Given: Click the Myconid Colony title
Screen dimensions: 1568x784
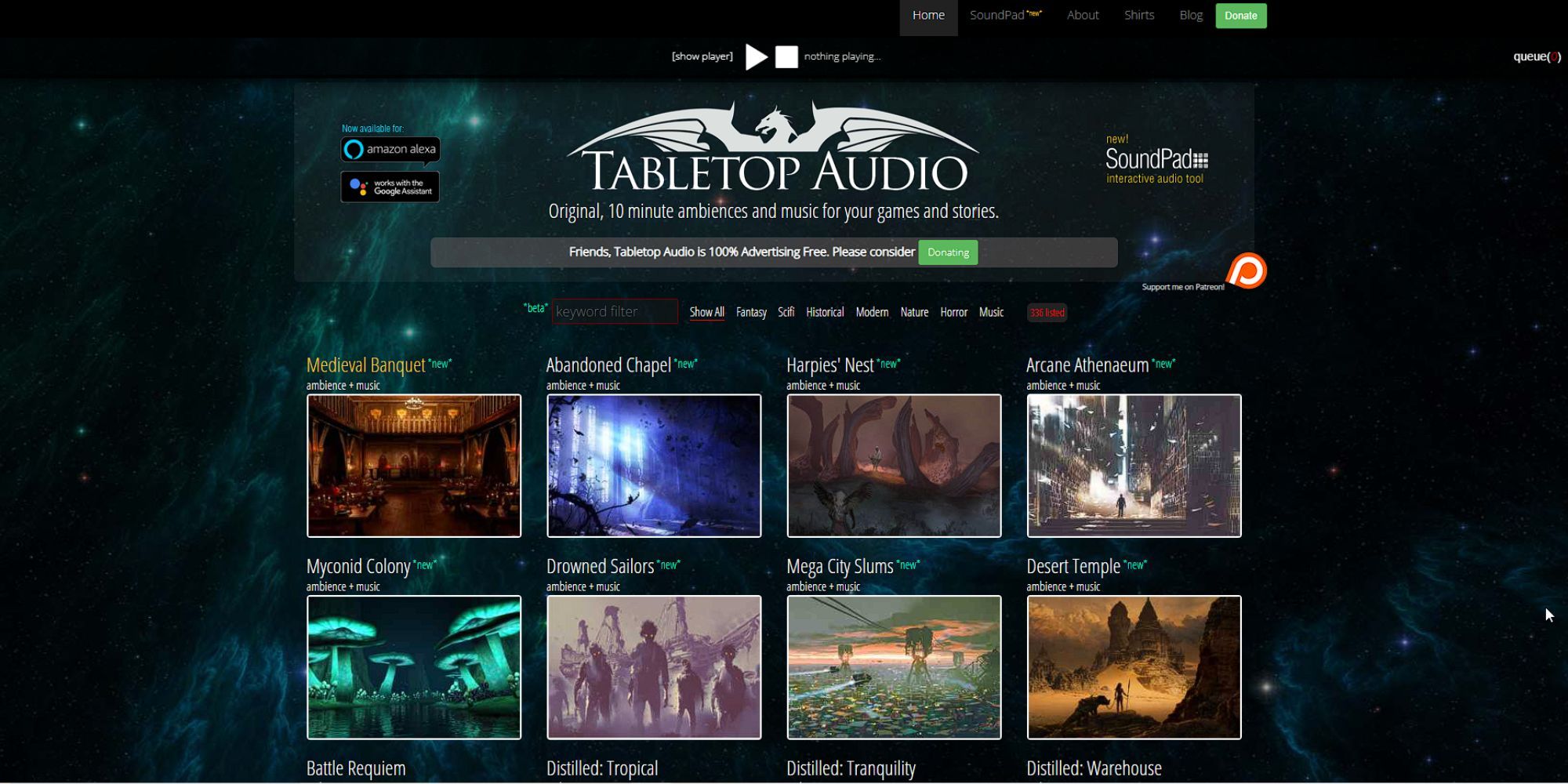Looking at the screenshot, I should (x=358, y=567).
